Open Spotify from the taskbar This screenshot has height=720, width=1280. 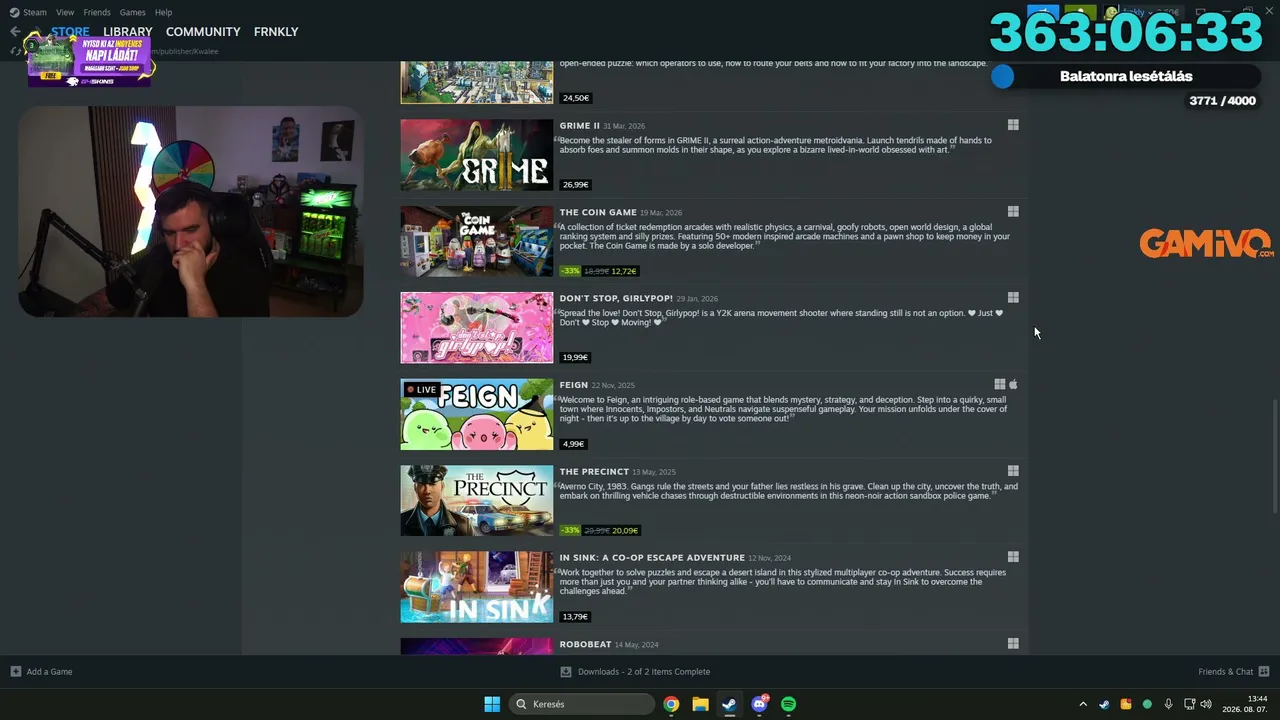pos(788,704)
